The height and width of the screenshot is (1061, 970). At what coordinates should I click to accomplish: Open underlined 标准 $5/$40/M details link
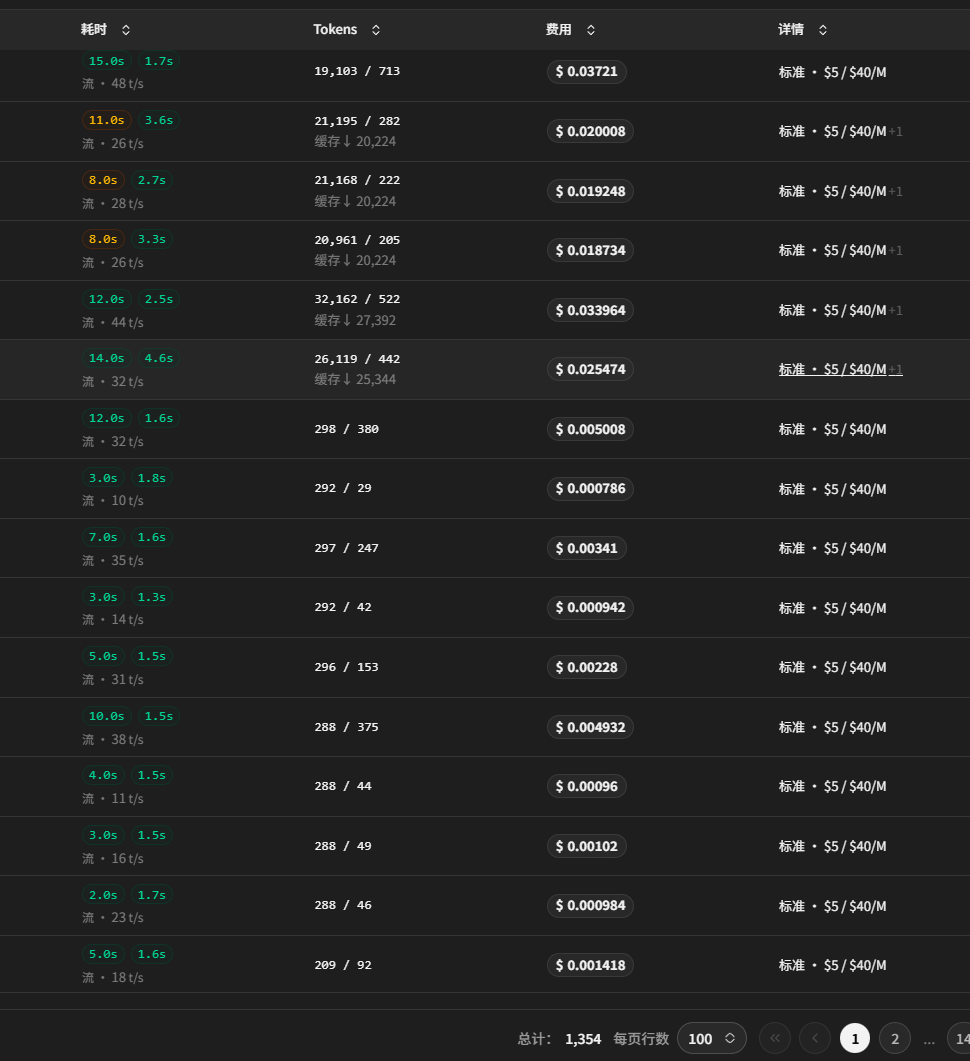click(x=840, y=369)
